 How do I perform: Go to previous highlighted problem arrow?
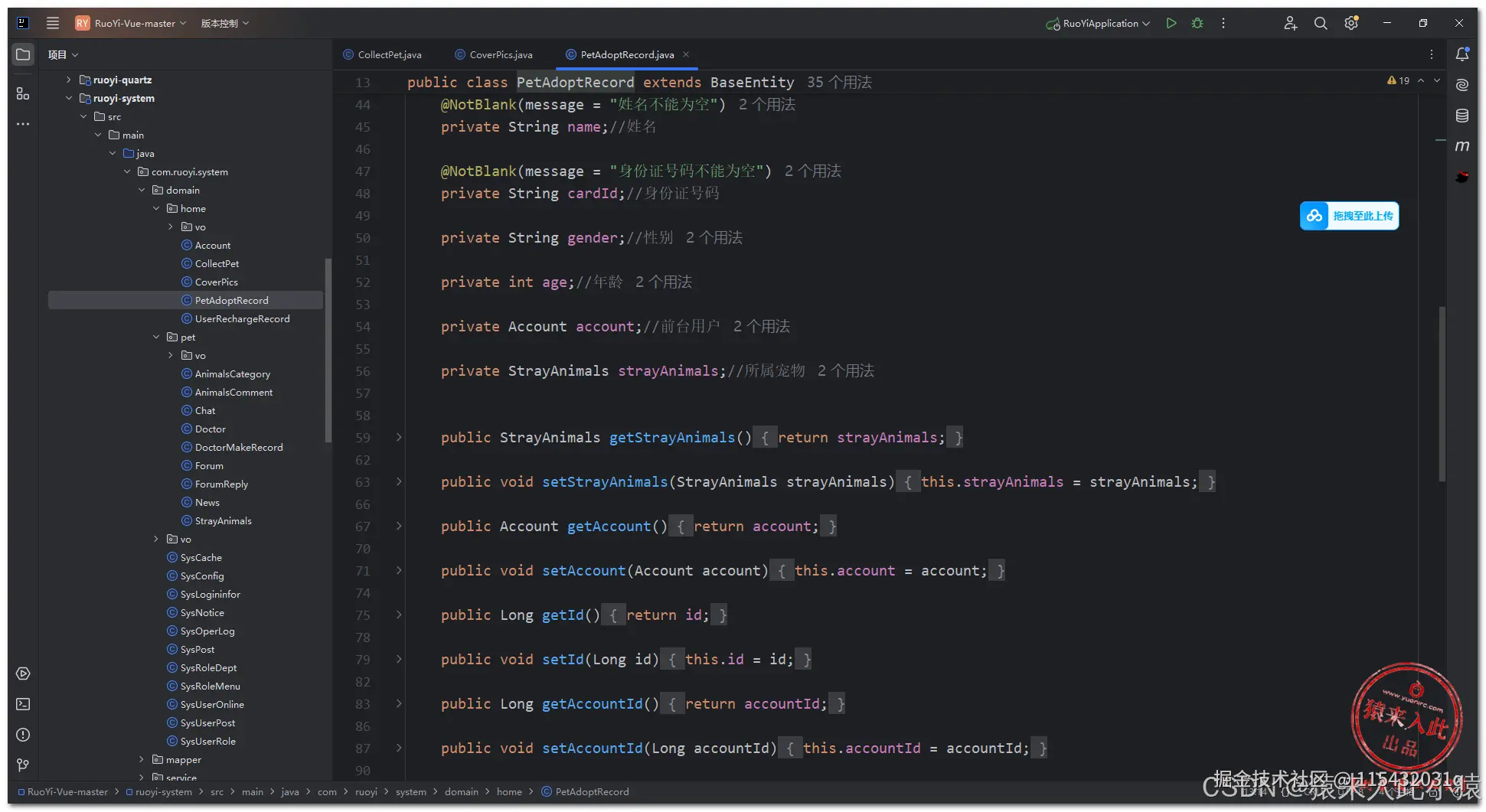pos(1421,80)
